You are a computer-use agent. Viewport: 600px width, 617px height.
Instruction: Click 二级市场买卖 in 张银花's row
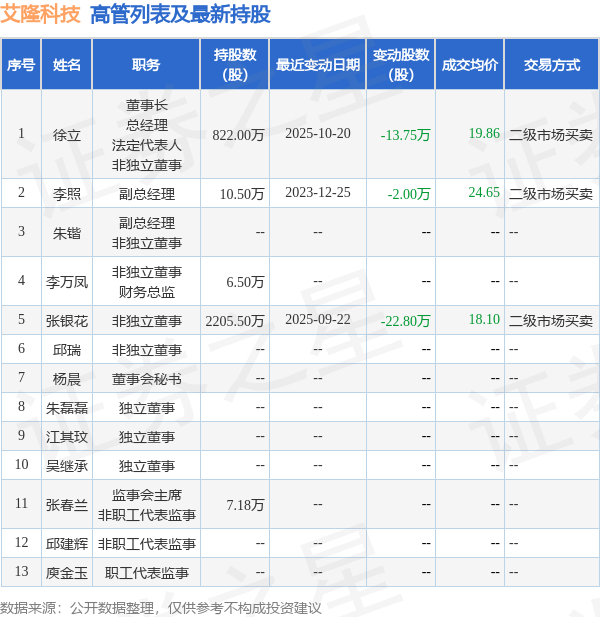click(x=551, y=321)
